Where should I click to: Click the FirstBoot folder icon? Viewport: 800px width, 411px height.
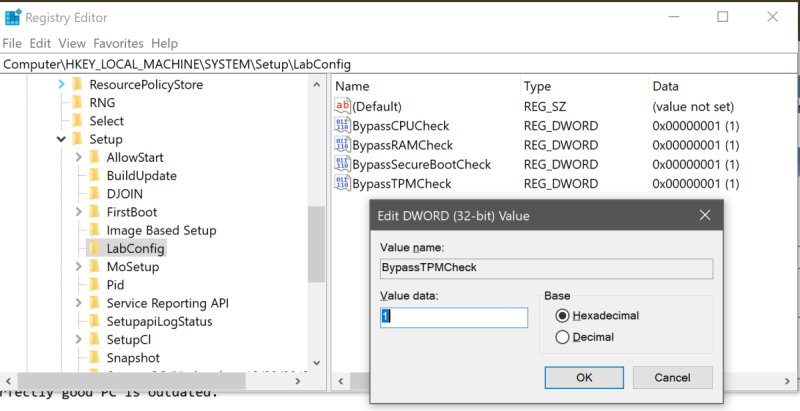(x=94, y=212)
